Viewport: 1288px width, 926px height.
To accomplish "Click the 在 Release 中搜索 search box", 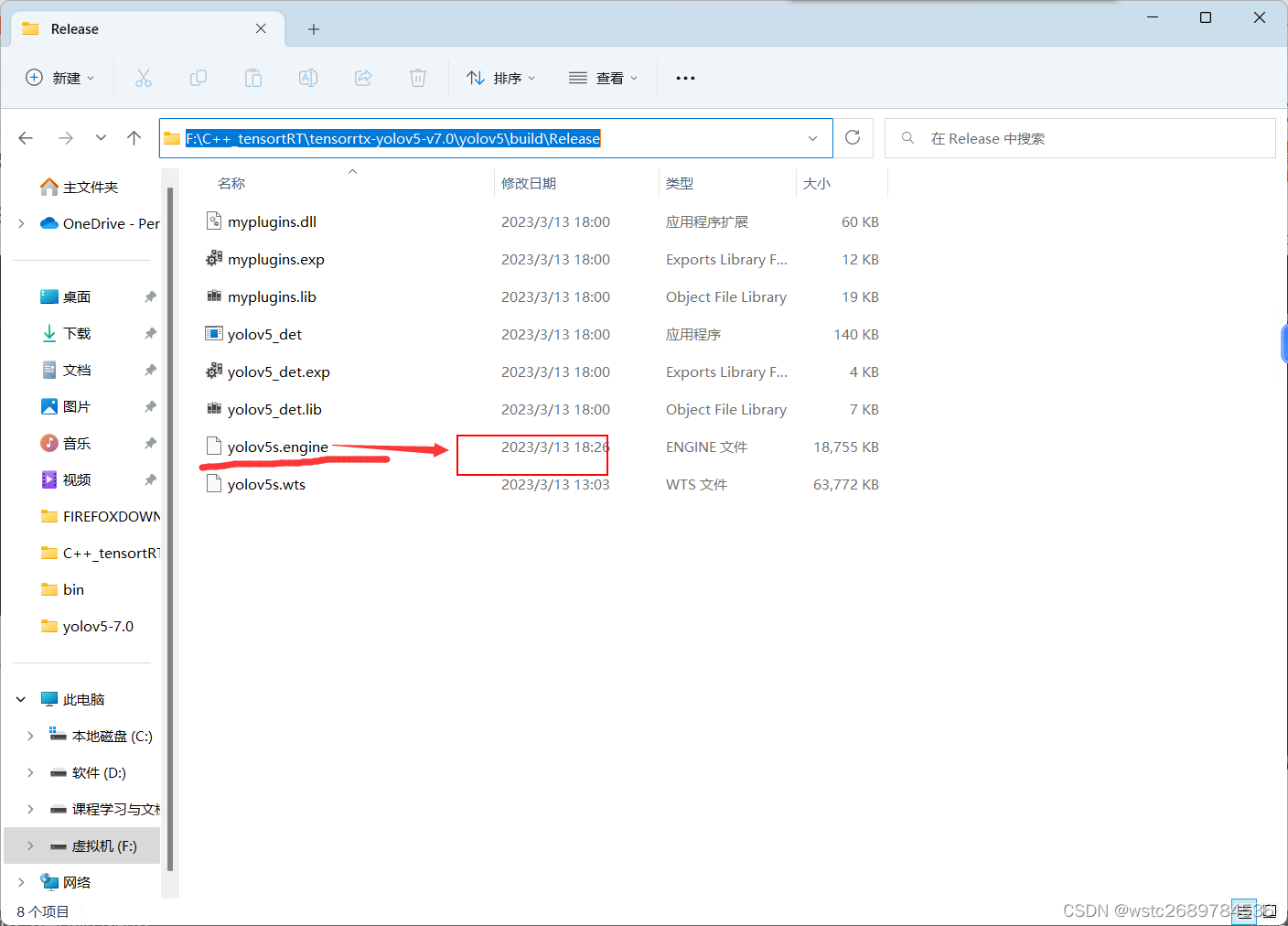I will coord(1080,138).
